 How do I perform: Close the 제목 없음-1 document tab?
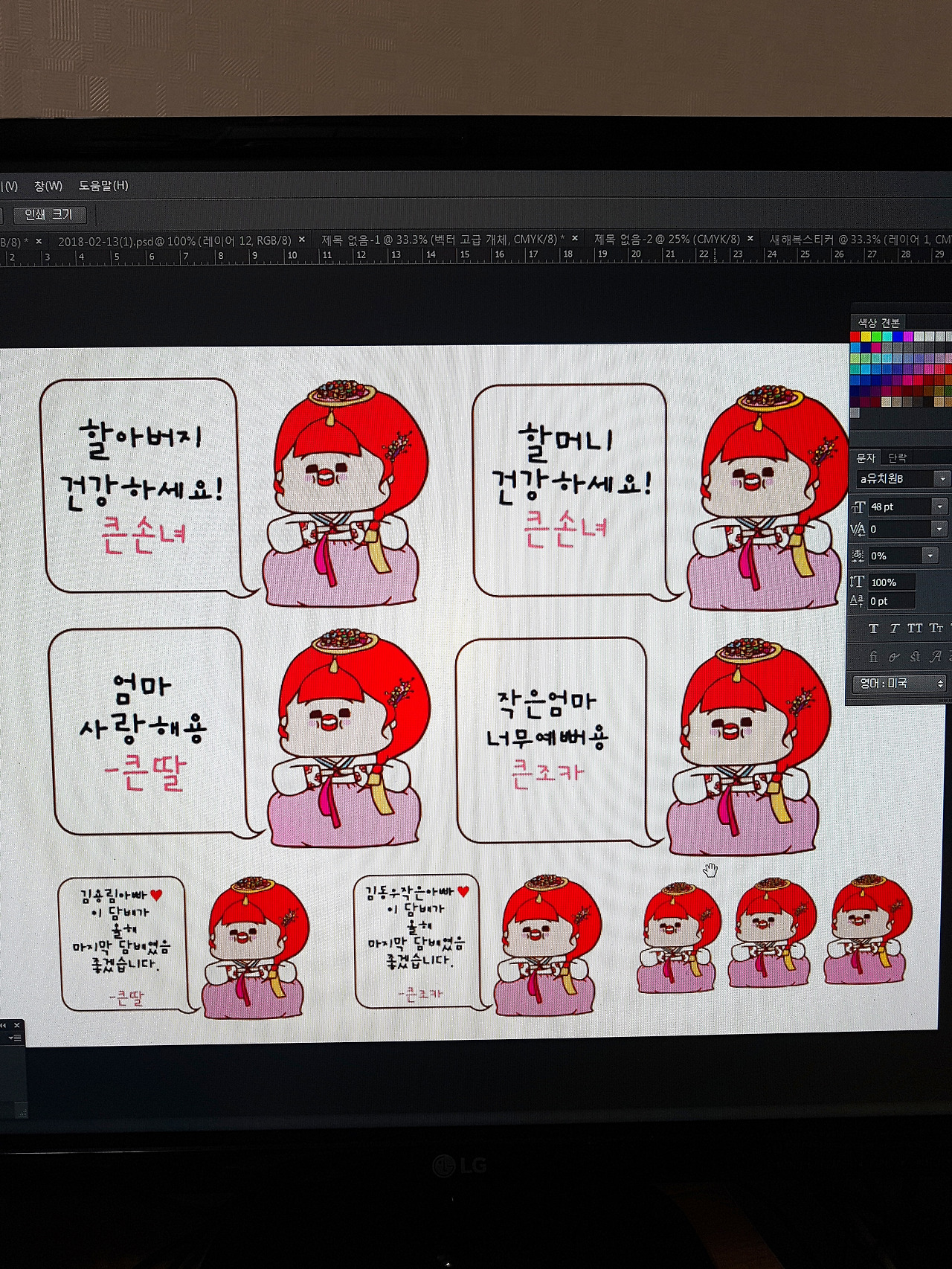pos(575,239)
